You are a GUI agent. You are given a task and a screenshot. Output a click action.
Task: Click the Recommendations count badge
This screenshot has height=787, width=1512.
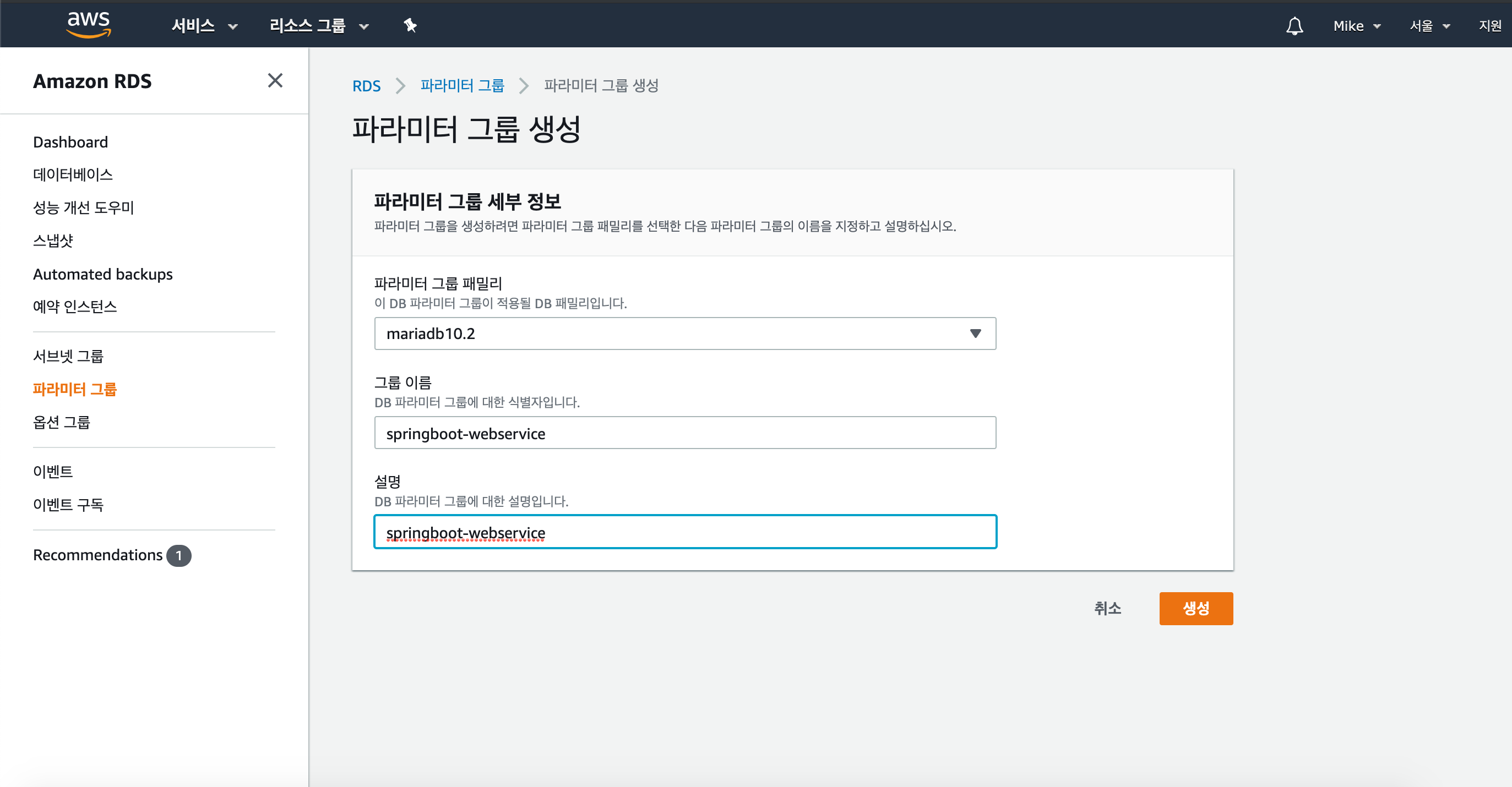(x=178, y=555)
